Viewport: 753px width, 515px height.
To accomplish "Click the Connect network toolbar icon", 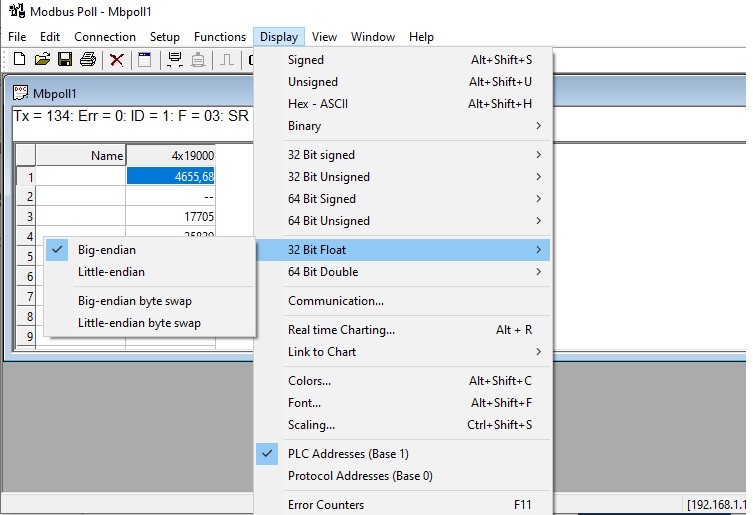I will pos(175,60).
